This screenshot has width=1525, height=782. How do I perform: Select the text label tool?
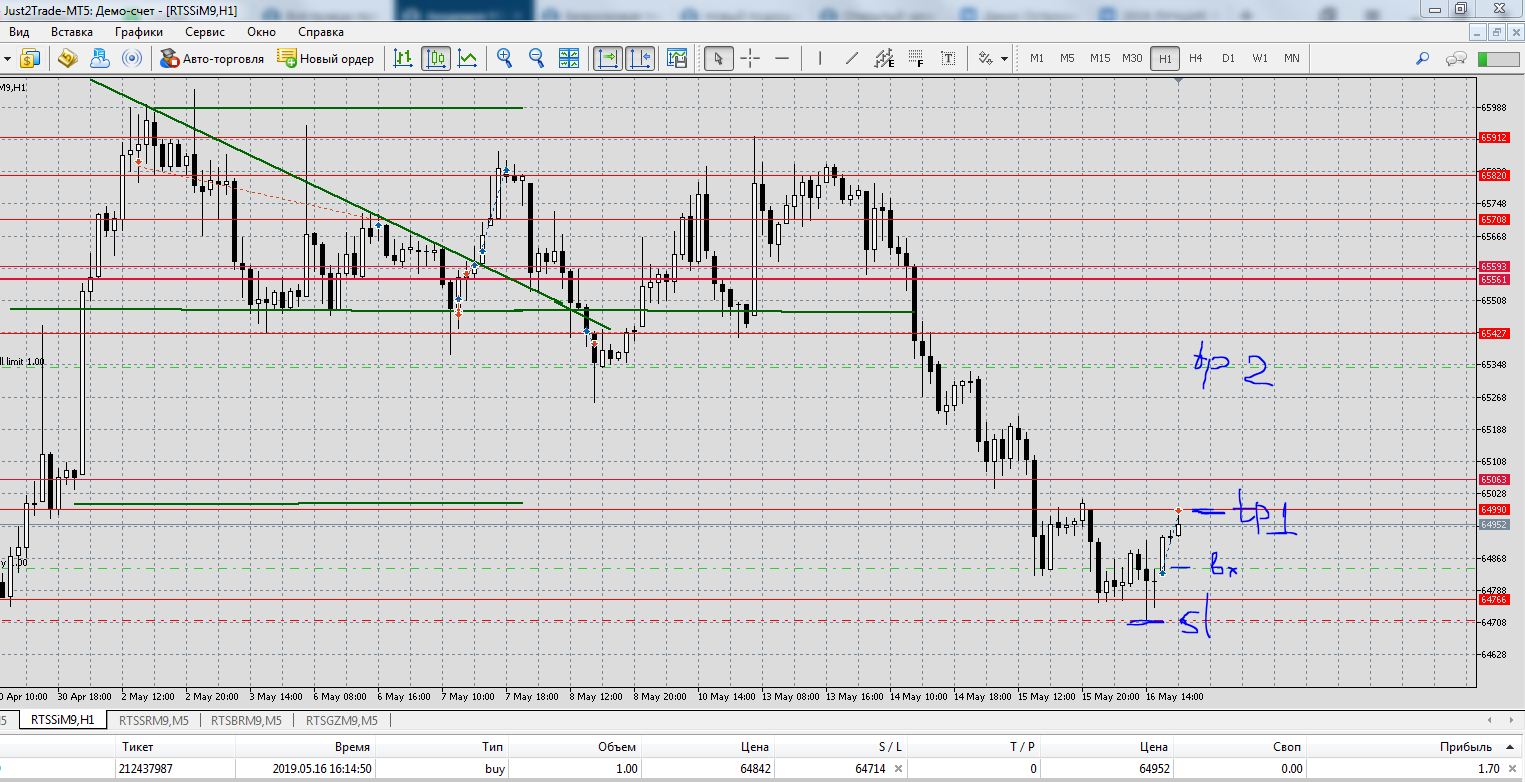[947, 58]
